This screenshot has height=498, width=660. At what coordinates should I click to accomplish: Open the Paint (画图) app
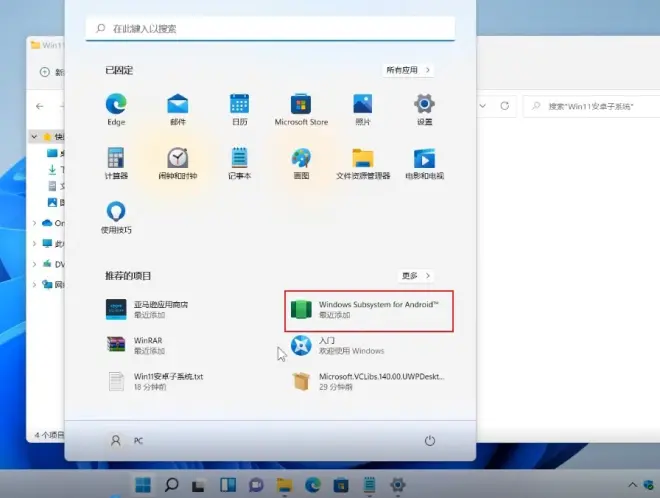pyautogui.click(x=301, y=163)
